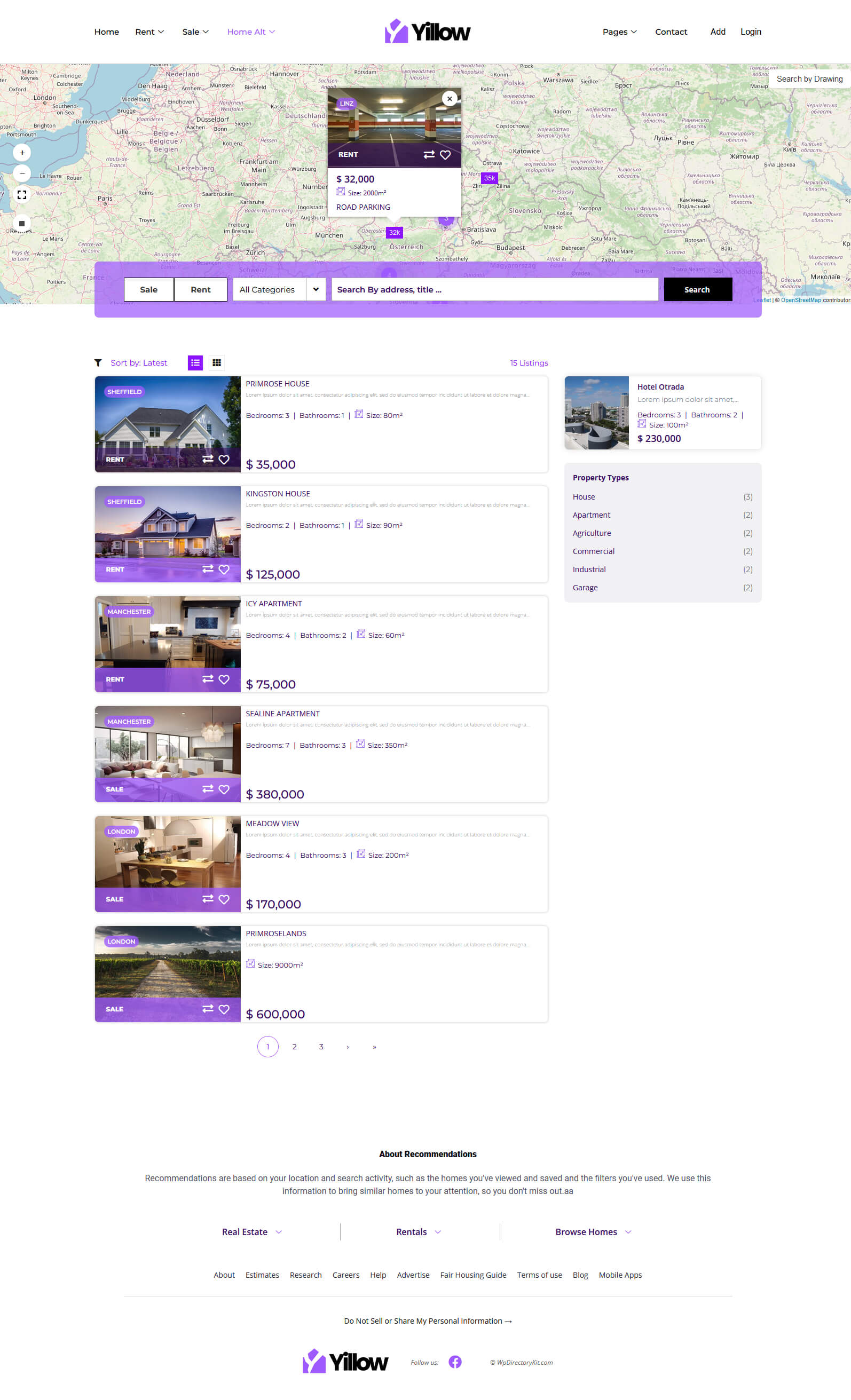
Task: Filter by Agriculture property type
Action: [x=592, y=533]
